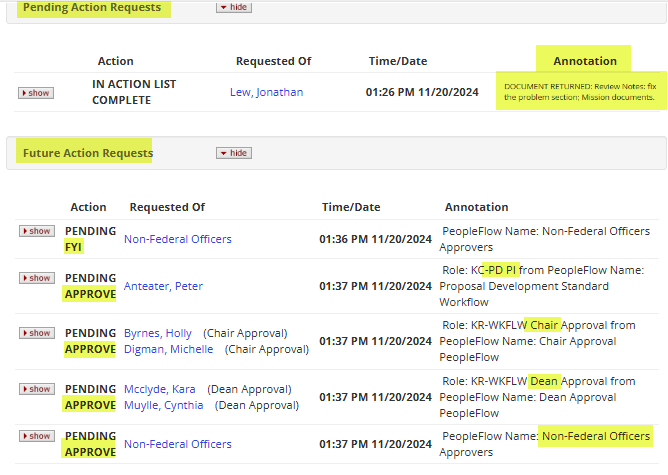Open Byrnes, Holly profile link

(157, 333)
